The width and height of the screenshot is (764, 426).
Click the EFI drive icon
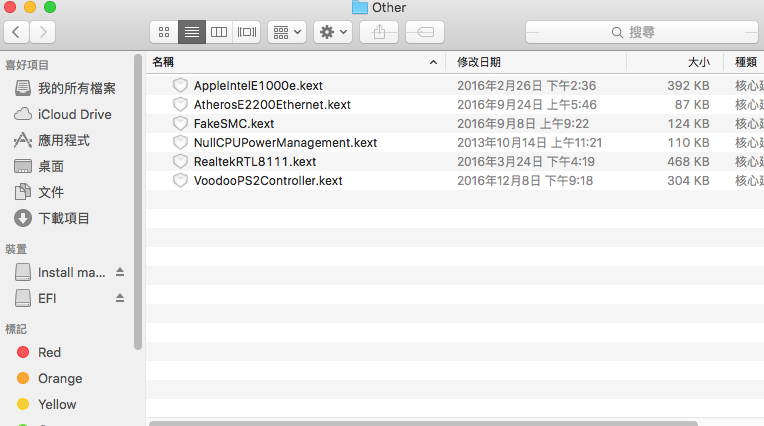tap(23, 298)
